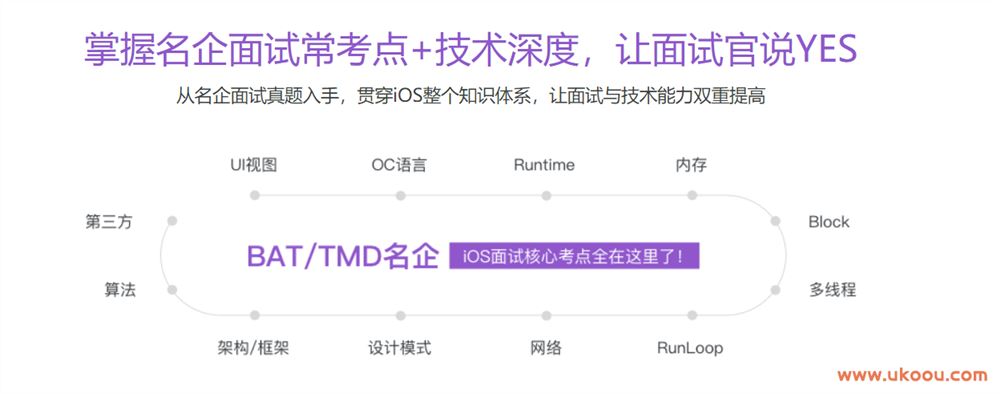
Task: Click the node dot below '内存'
Action: pos(692,195)
